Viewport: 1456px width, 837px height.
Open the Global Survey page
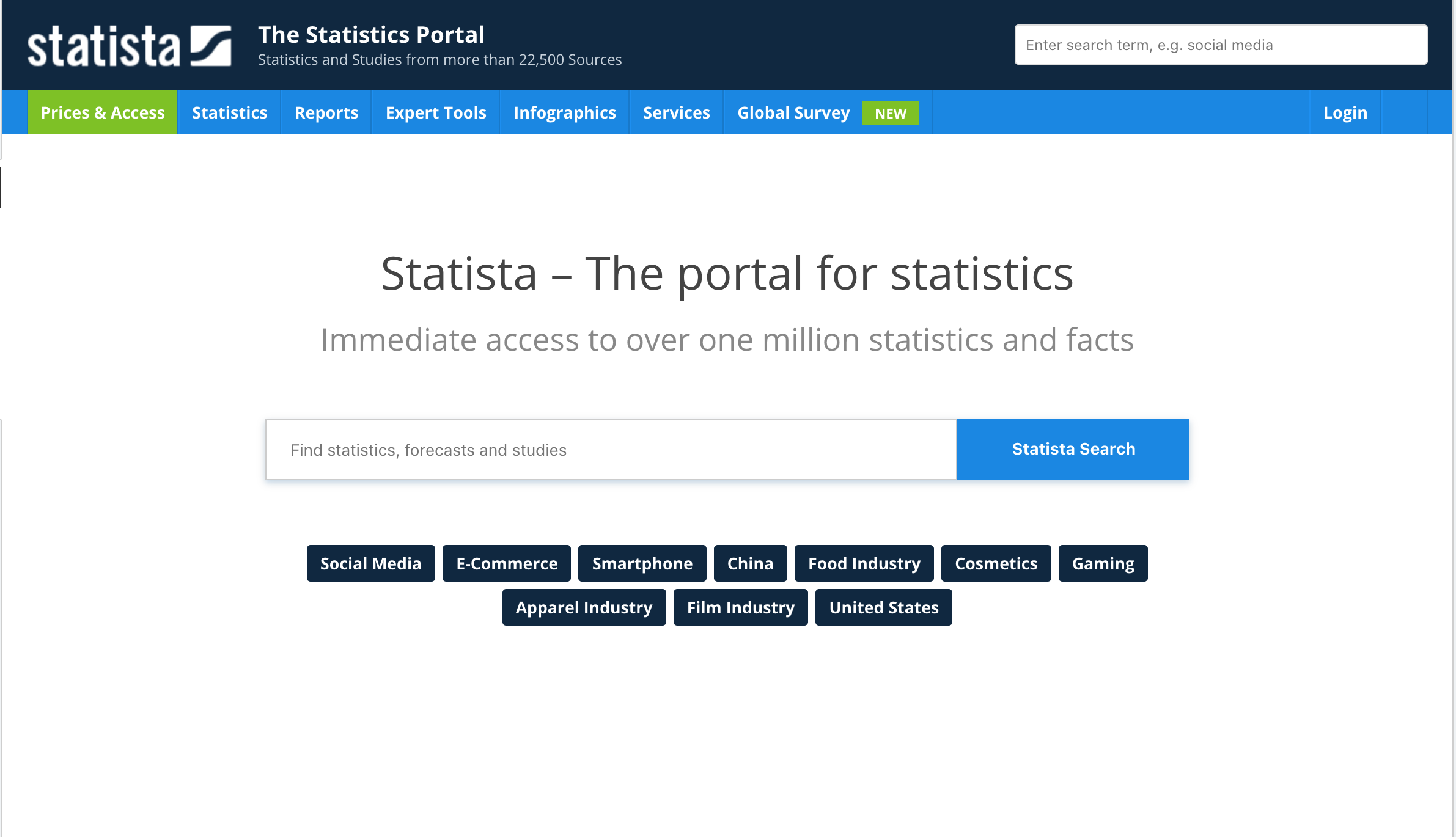793,113
